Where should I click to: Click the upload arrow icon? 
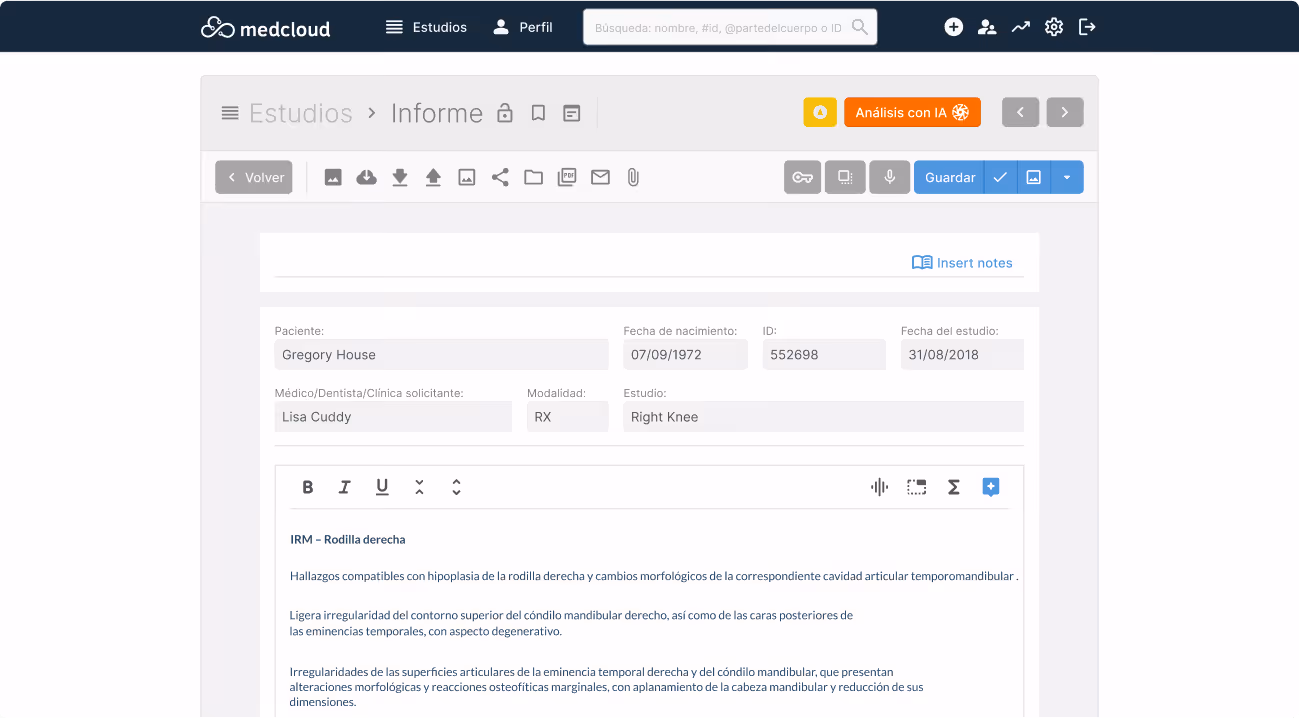tap(433, 177)
